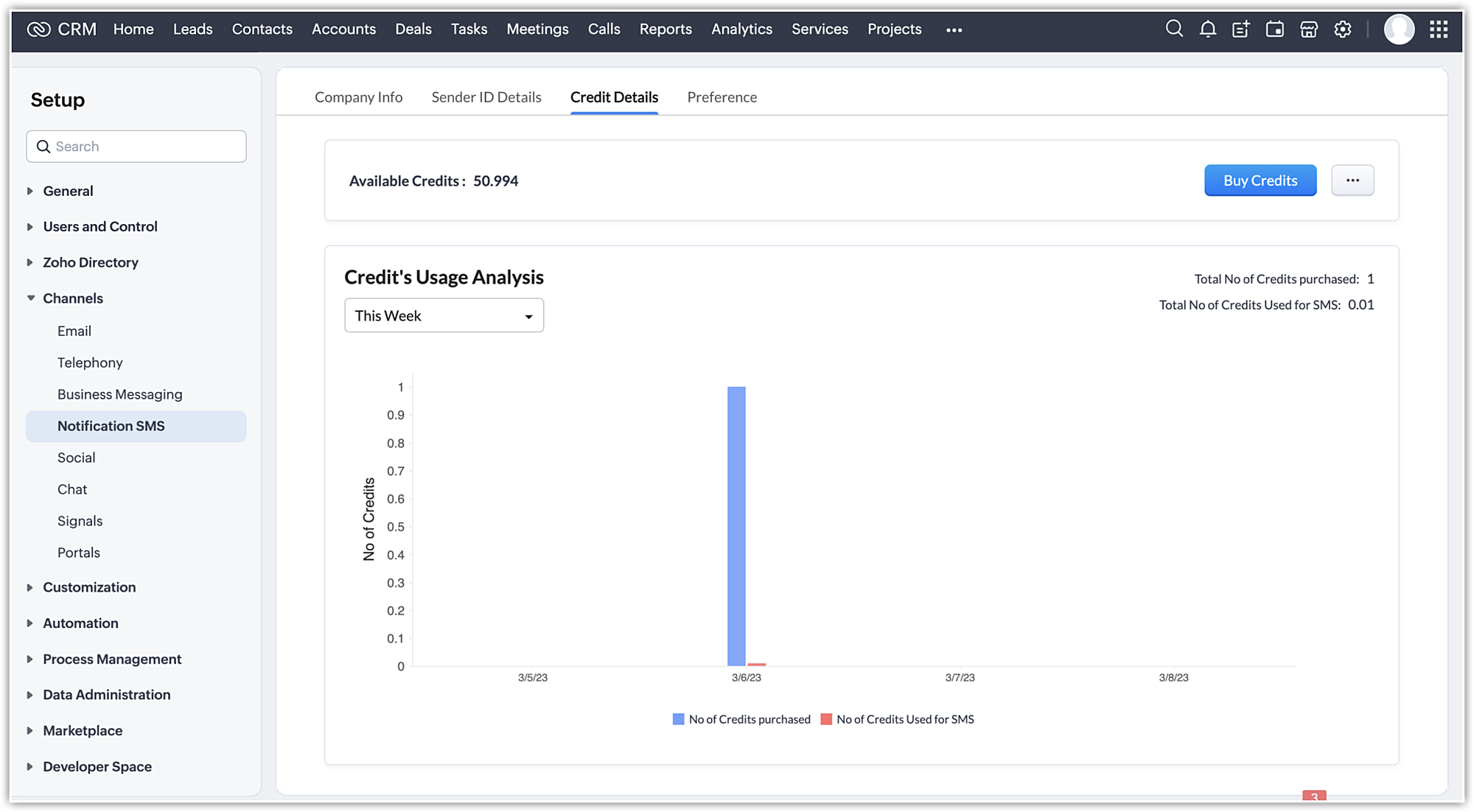The width and height of the screenshot is (1474, 812).
Task: Open the calendar icon in header
Action: 1274,29
